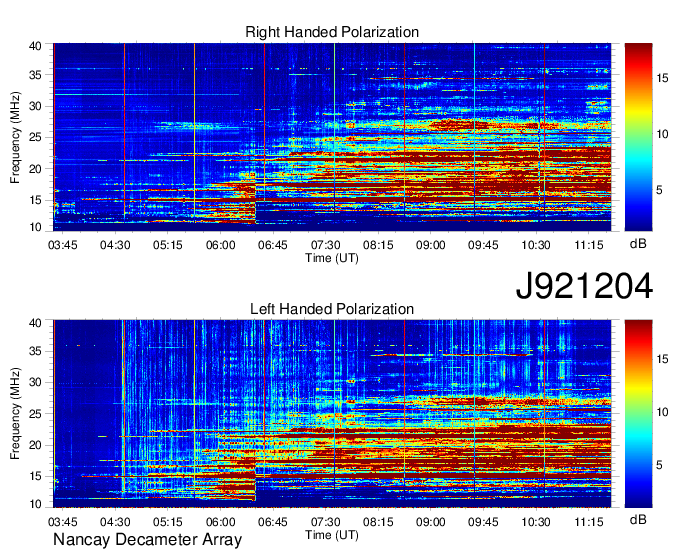Click 15 dB tick on Right Handed color bar
Screen dimensions: 680x552
coord(662,78)
